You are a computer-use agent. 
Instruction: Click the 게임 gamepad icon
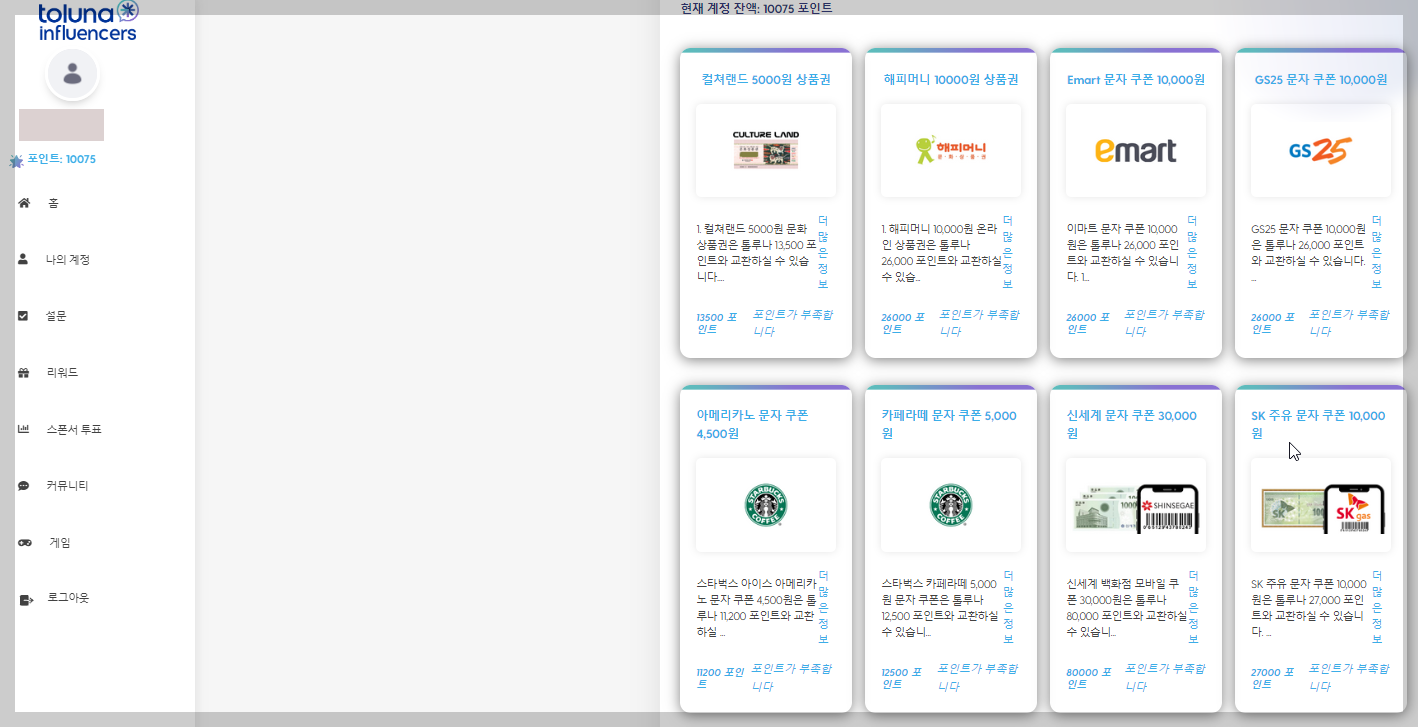pos(25,542)
